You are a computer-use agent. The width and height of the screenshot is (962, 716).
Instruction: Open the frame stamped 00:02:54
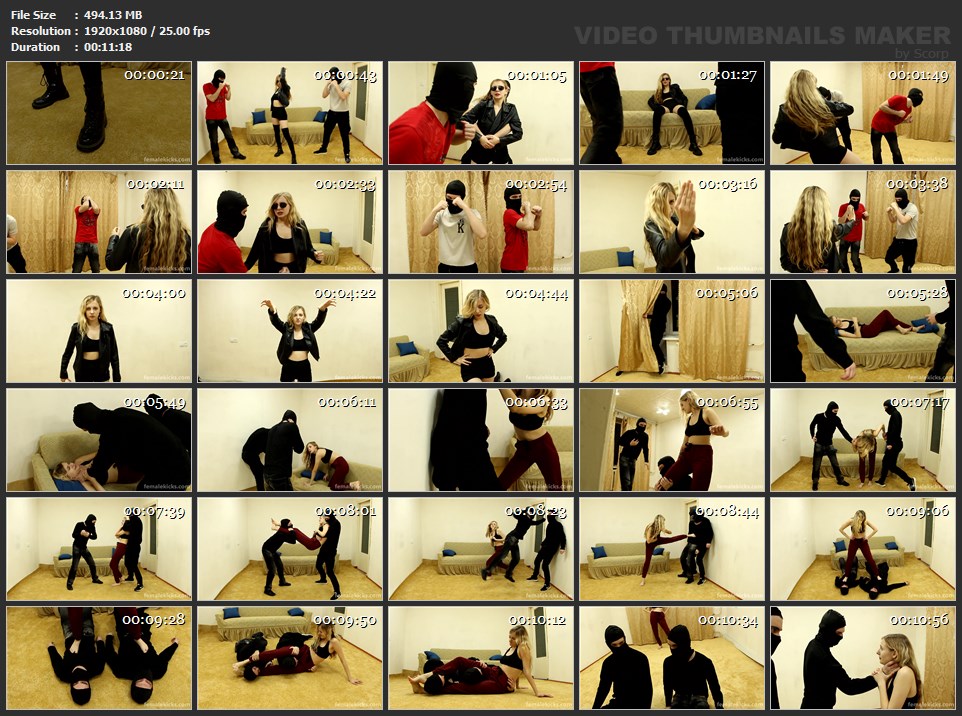tap(481, 222)
